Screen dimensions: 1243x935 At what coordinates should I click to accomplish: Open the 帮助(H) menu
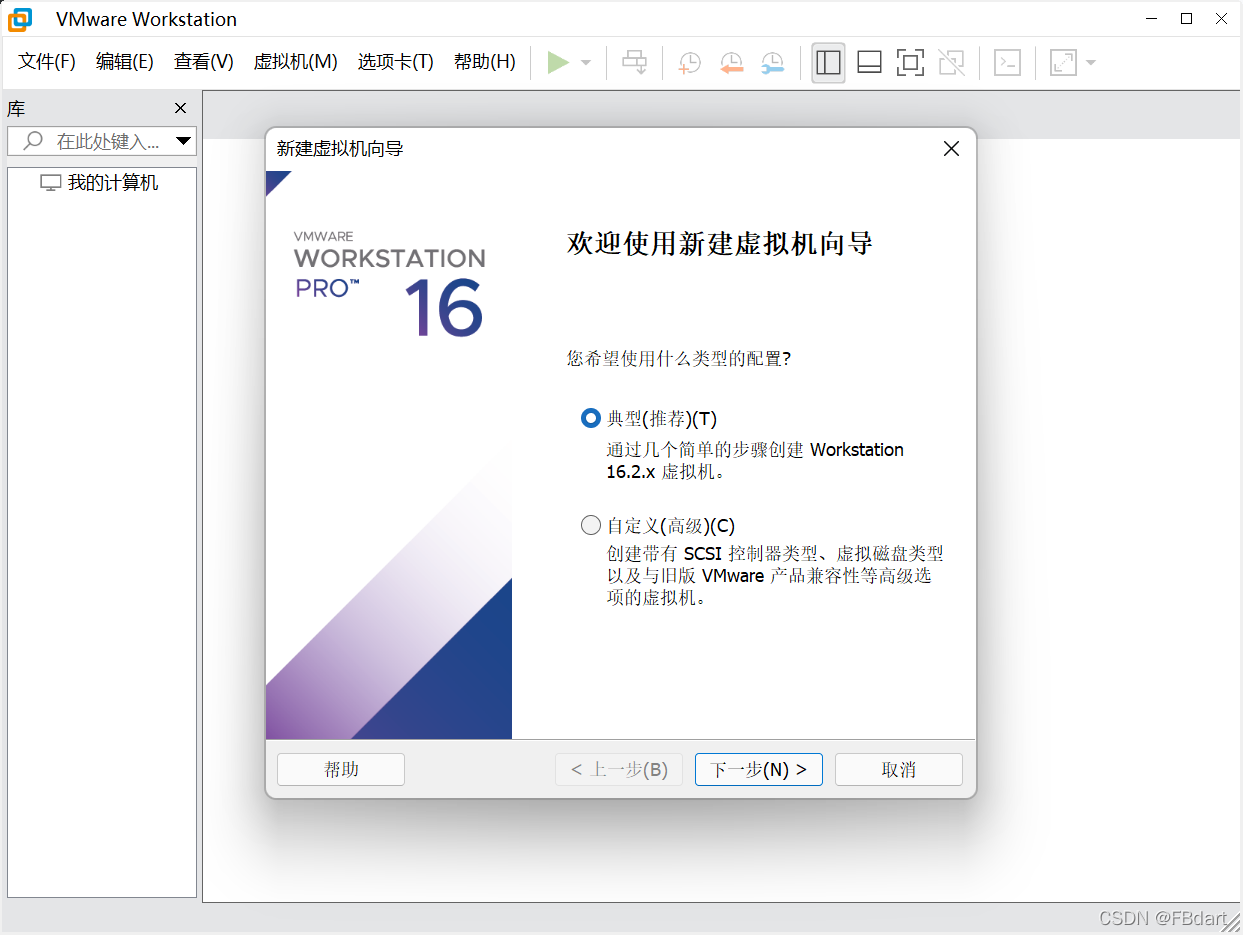point(485,62)
